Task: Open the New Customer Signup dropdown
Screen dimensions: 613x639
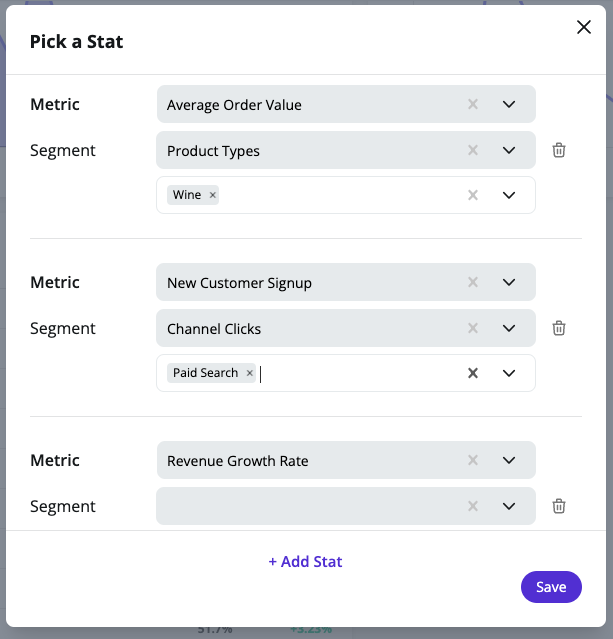Action: click(509, 282)
